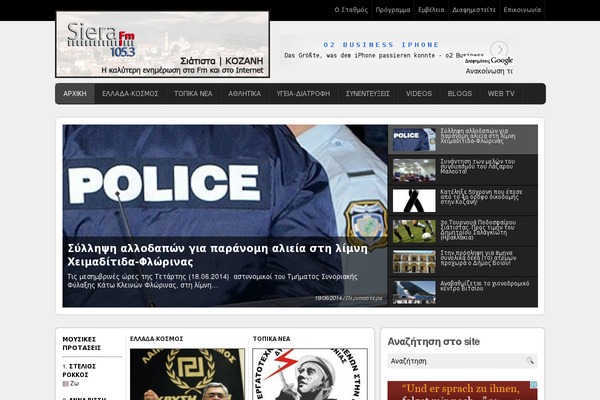Open the Πρόγραμμα top menu link
The image size is (600, 400).
click(393, 10)
